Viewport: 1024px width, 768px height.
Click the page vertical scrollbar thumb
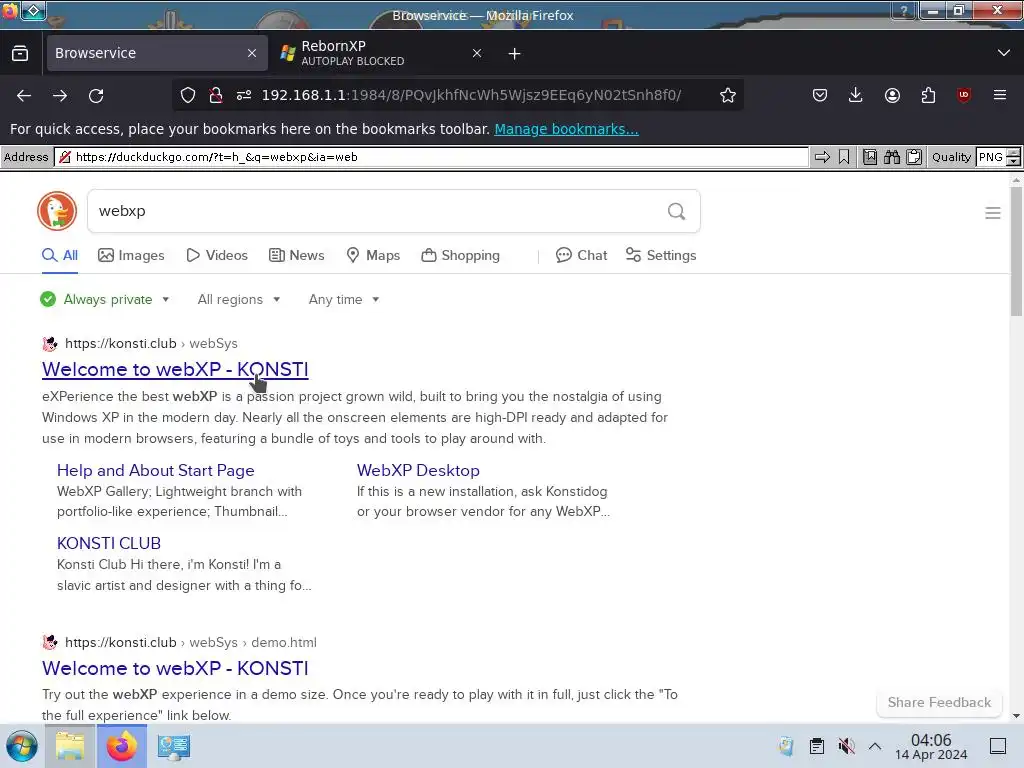click(1016, 251)
